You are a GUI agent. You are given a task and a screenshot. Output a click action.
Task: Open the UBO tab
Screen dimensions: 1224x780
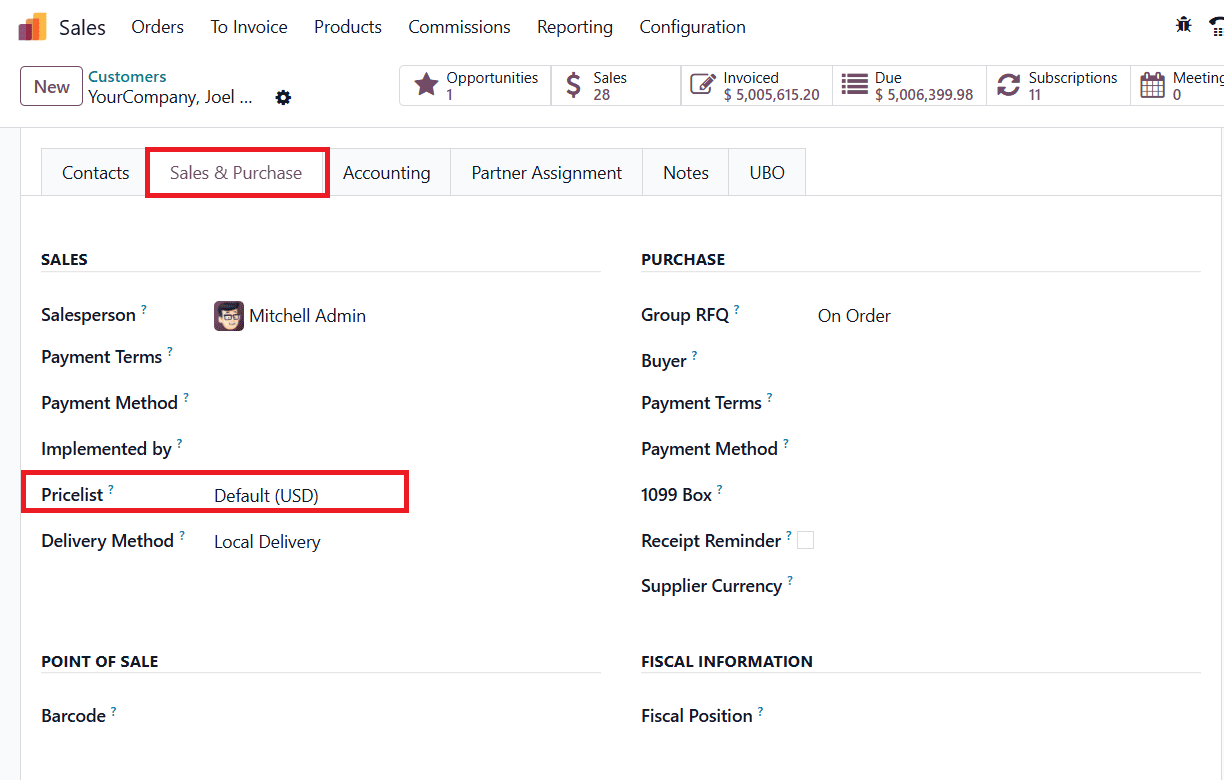tap(766, 172)
